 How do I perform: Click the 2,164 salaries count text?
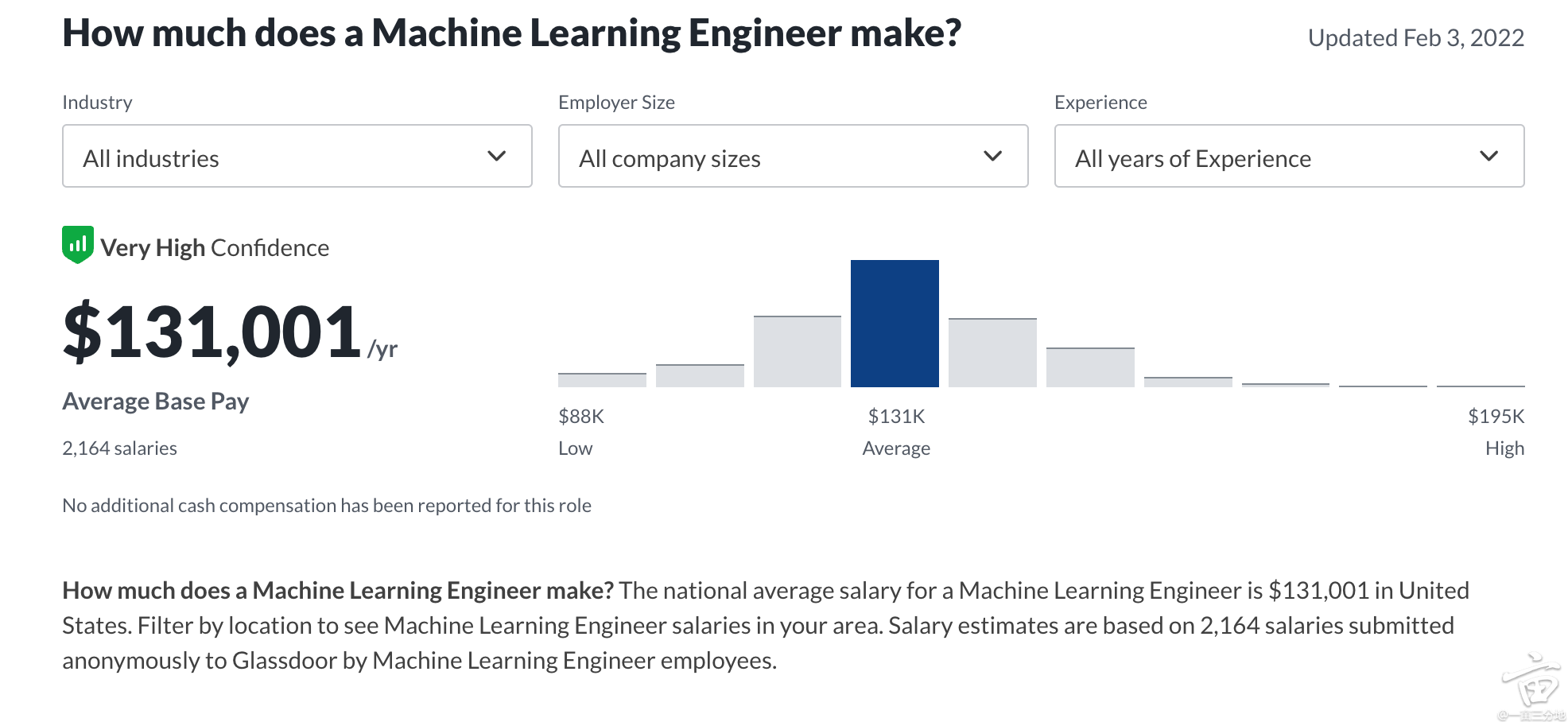coord(120,448)
